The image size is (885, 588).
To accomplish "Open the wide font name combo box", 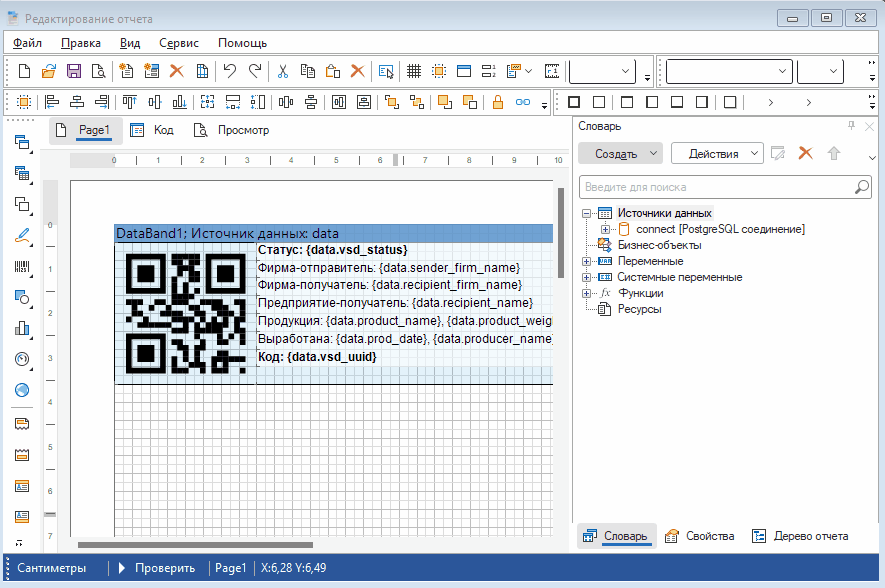I will [x=729, y=71].
